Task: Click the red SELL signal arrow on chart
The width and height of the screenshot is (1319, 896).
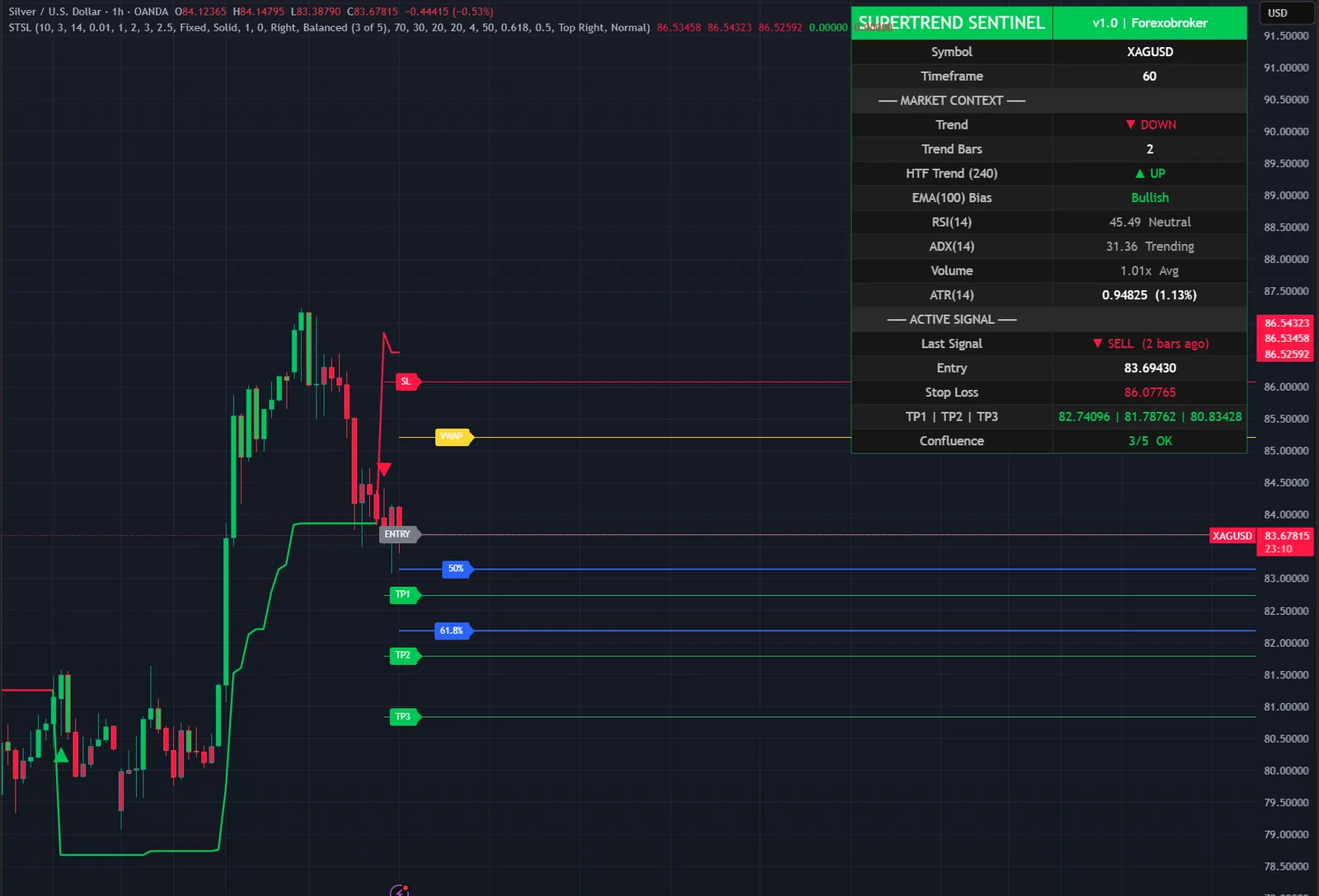Action: pos(384,470)
